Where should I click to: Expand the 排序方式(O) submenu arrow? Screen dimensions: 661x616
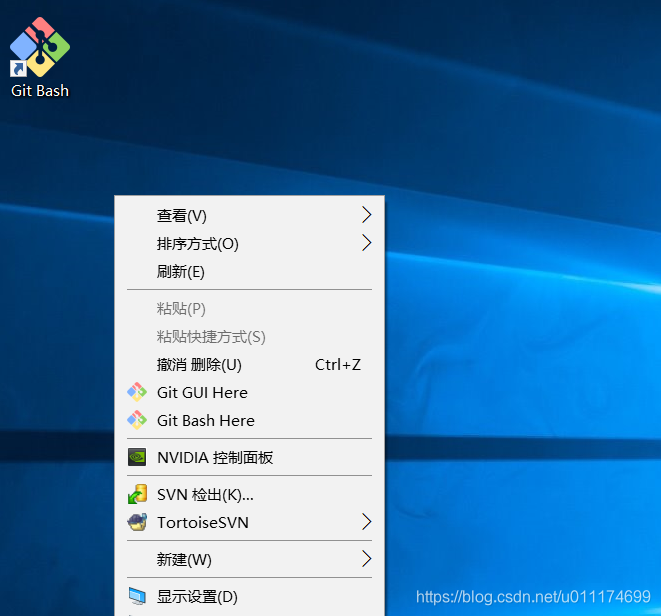click(366, 243)
